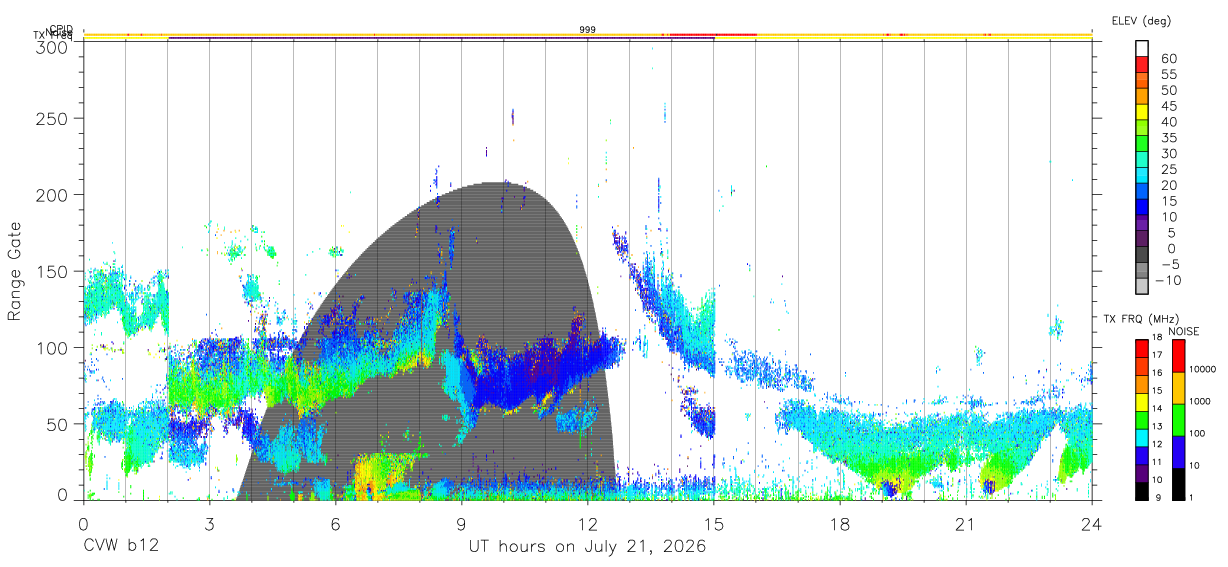The image size is (1228, 567).
Task: Click the 10000 label on NOISE legend
Action: pyautogui.click(x=1203, y=369)
